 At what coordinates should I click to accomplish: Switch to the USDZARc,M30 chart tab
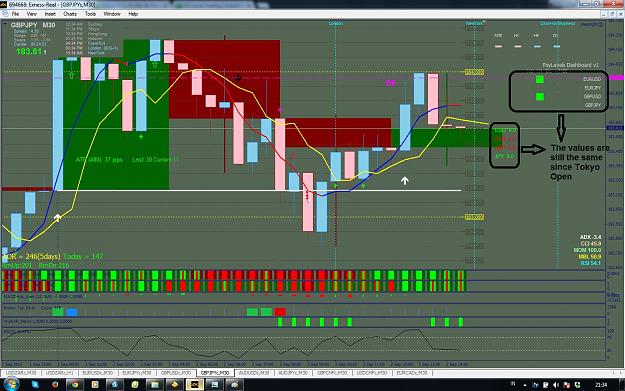pyautogui.click(x=21, y=373)
